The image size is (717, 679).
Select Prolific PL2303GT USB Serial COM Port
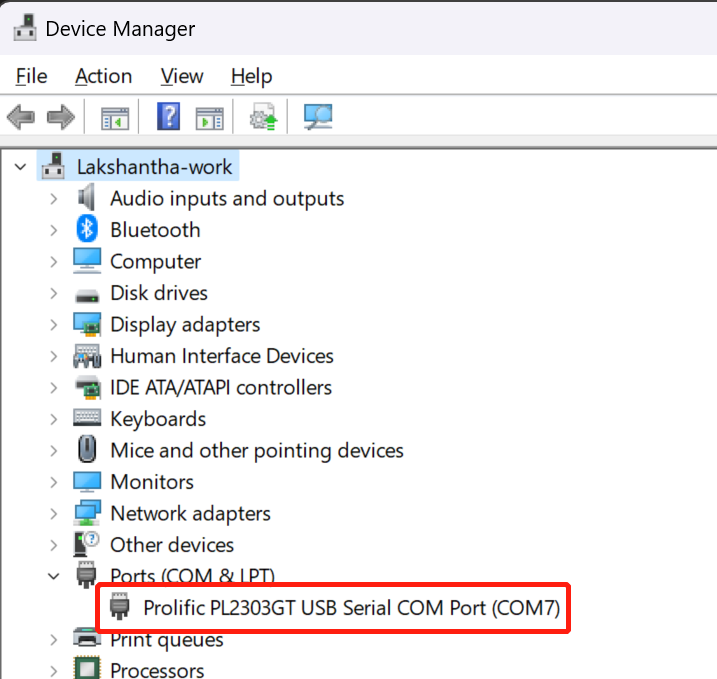351,608
